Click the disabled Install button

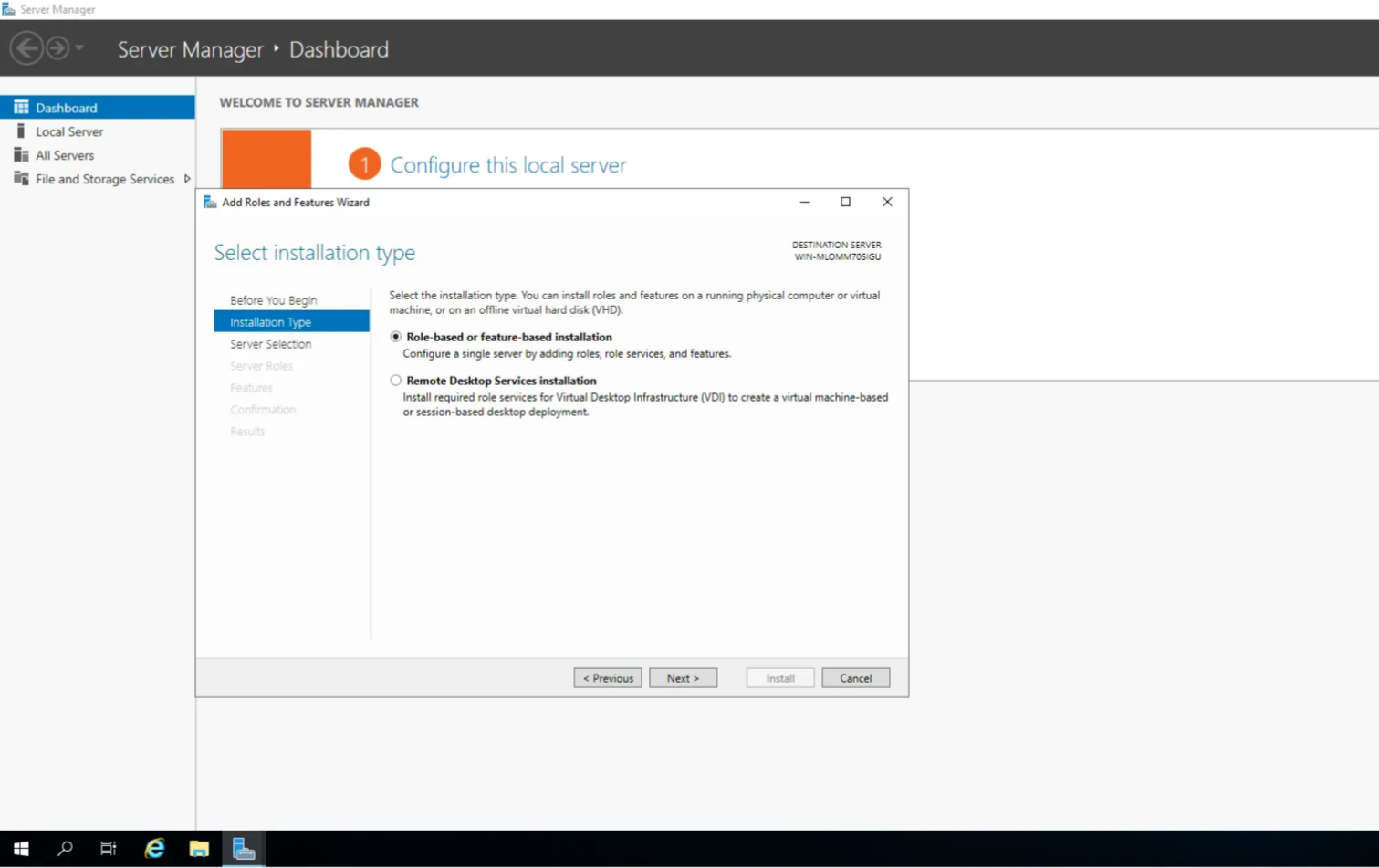coord(780,678)
